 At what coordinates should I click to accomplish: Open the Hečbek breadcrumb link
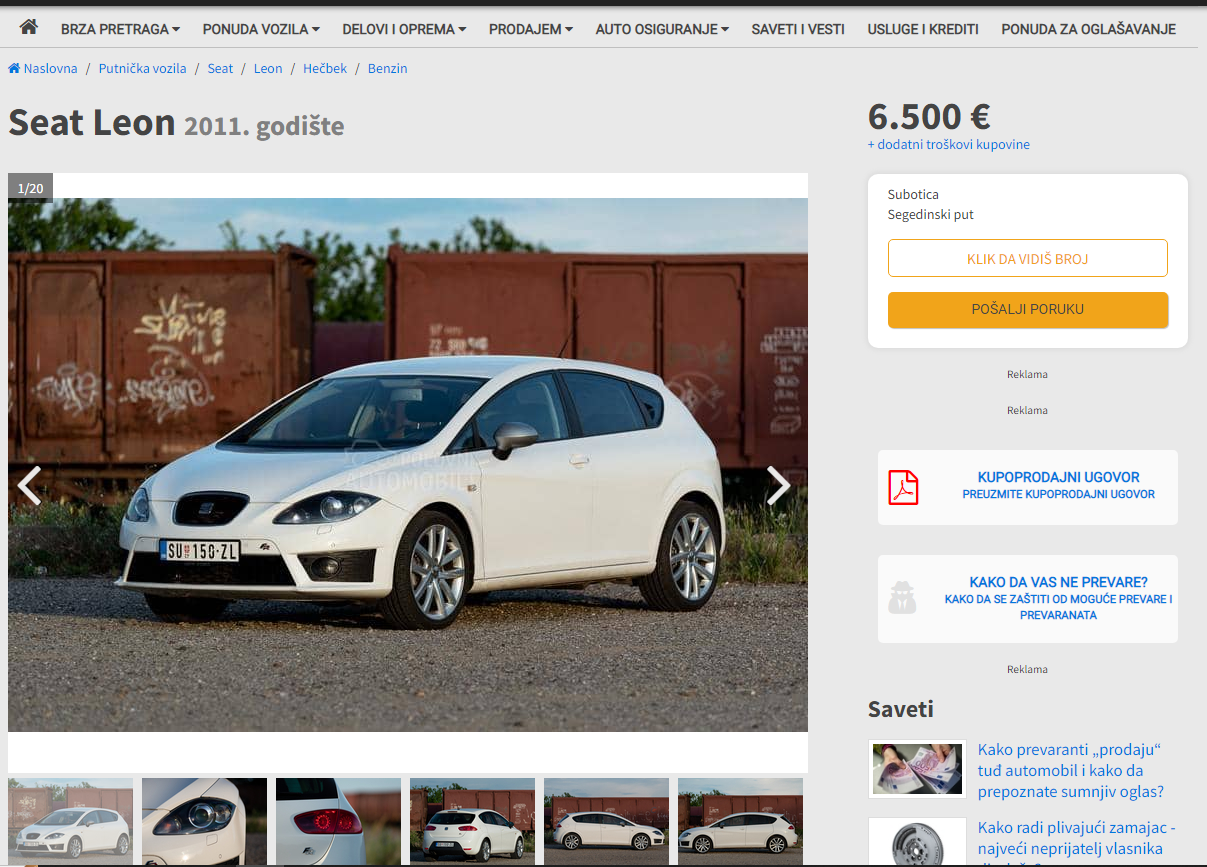325,68
